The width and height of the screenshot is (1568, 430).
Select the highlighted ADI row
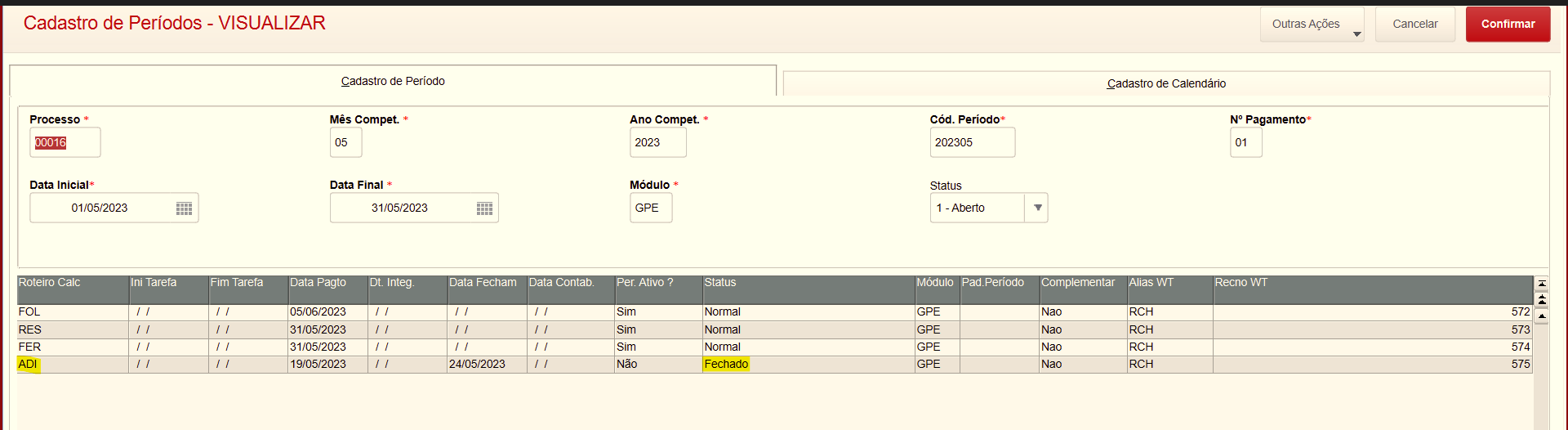73,364
